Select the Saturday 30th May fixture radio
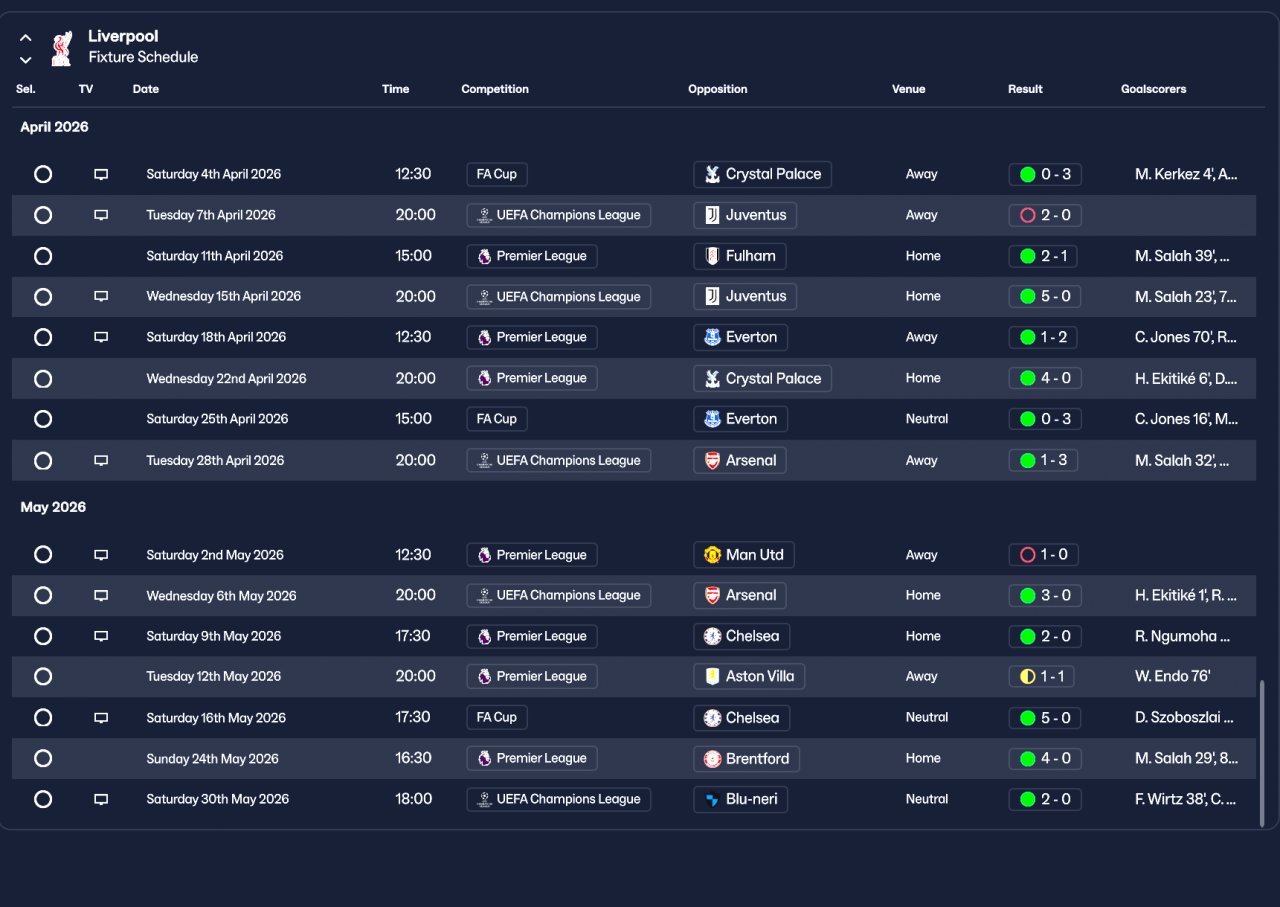1280x907 pixels. (43, 799)
